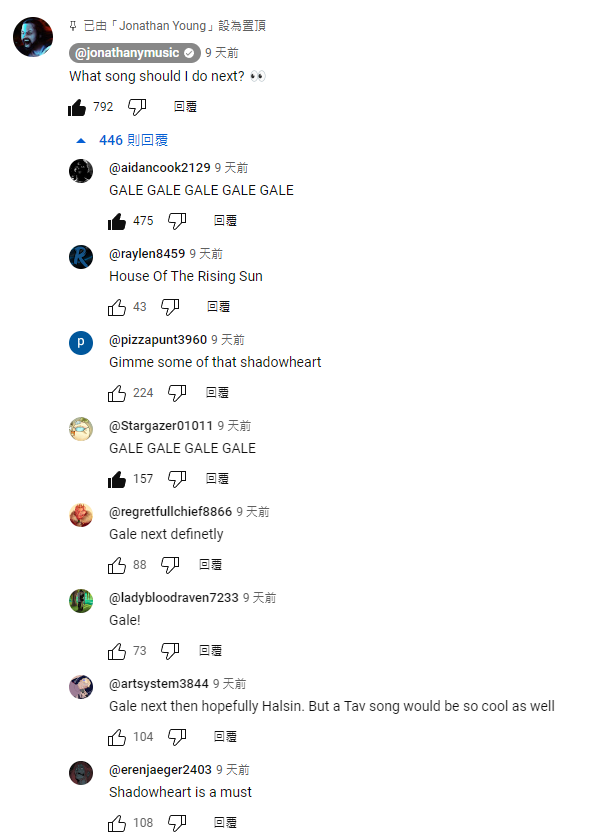Like the pinned comment with 792 likes
613x840 pixels.
(x=77, y=107)
